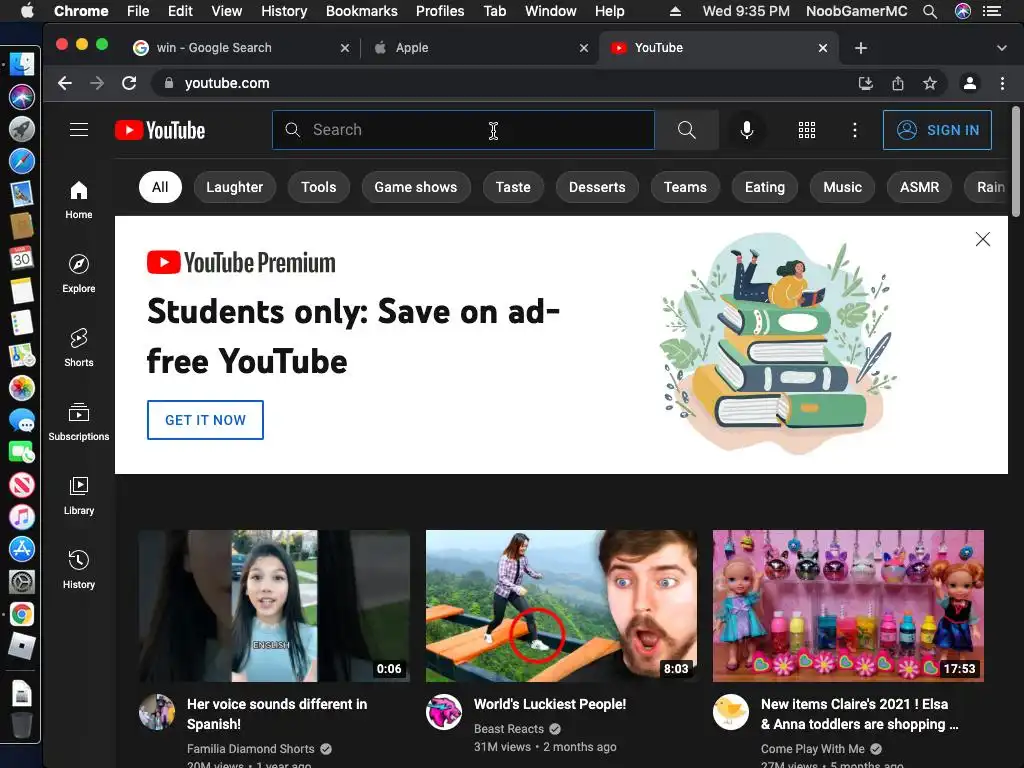Open Her voice sounds different in Spanish! title
The width and height of the screenshot is (1024, 768).
click(x=277, y=714)
